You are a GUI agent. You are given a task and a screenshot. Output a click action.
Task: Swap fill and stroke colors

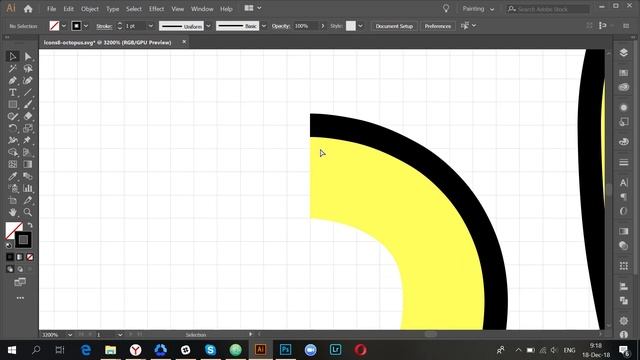tap(30, 225)
